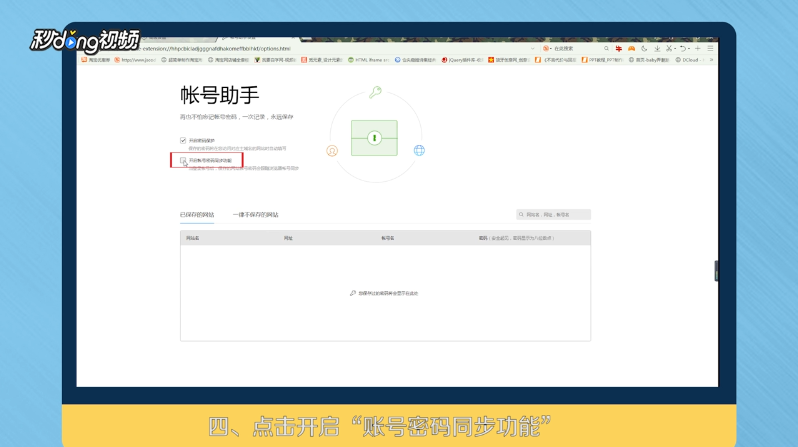The image size is (798, 447).
Task: Click the browser address bar URL
Action: coord(216,49)
